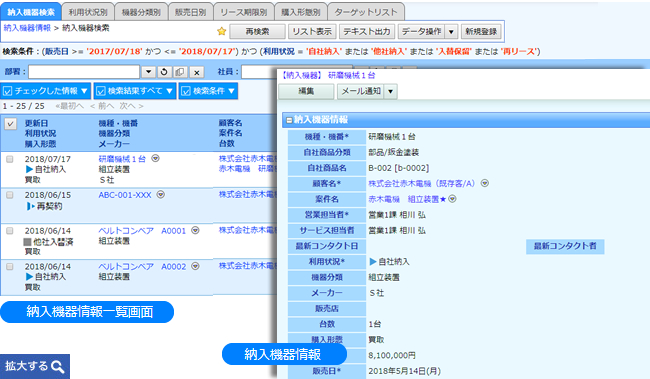Click the magnifier icon on 拡大する

click(58, 367)
